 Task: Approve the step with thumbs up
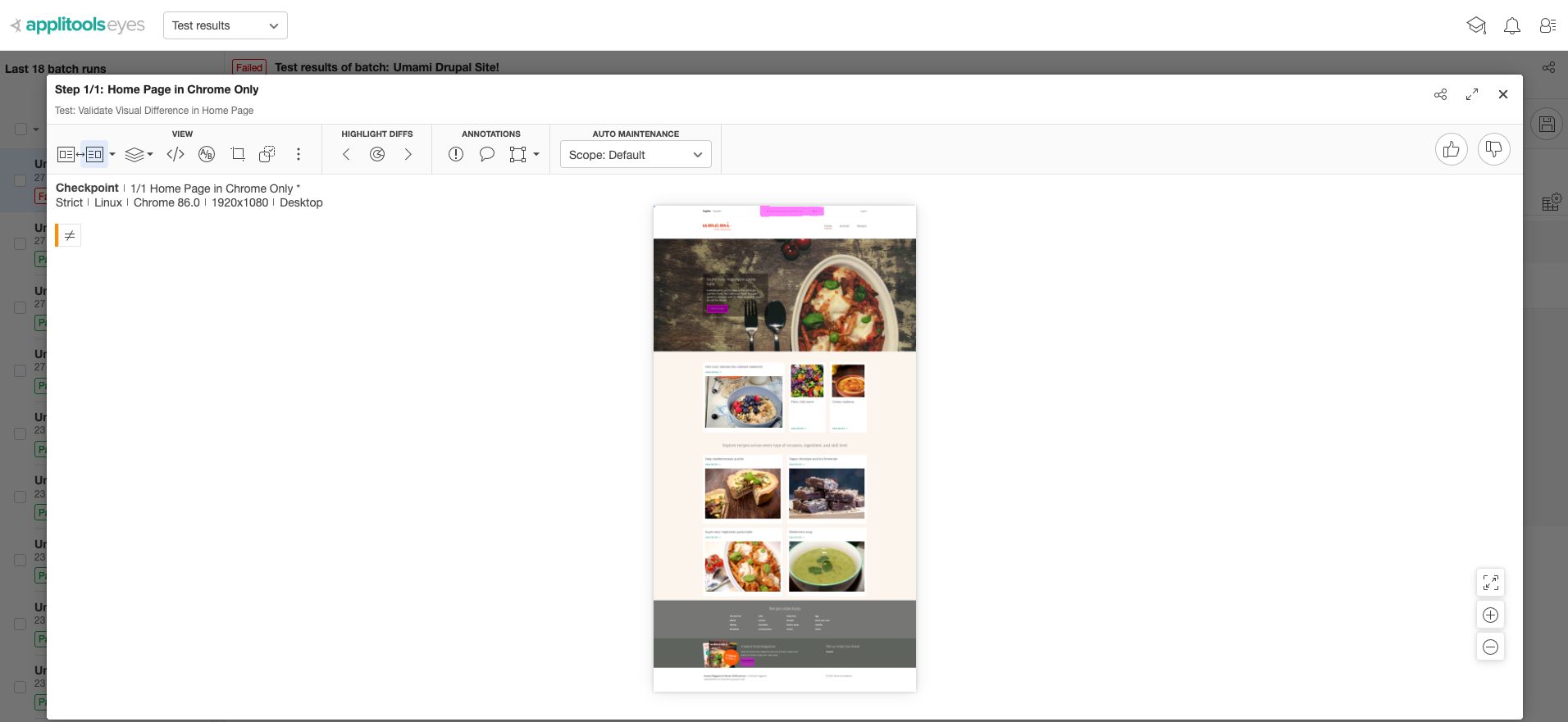1451,149
